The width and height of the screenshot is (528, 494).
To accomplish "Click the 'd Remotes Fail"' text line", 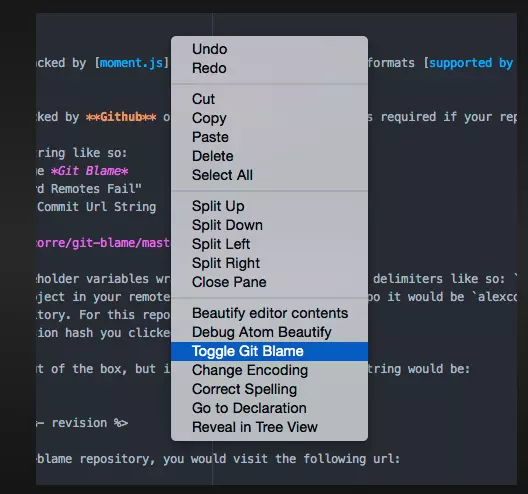I will pos(89,189).
